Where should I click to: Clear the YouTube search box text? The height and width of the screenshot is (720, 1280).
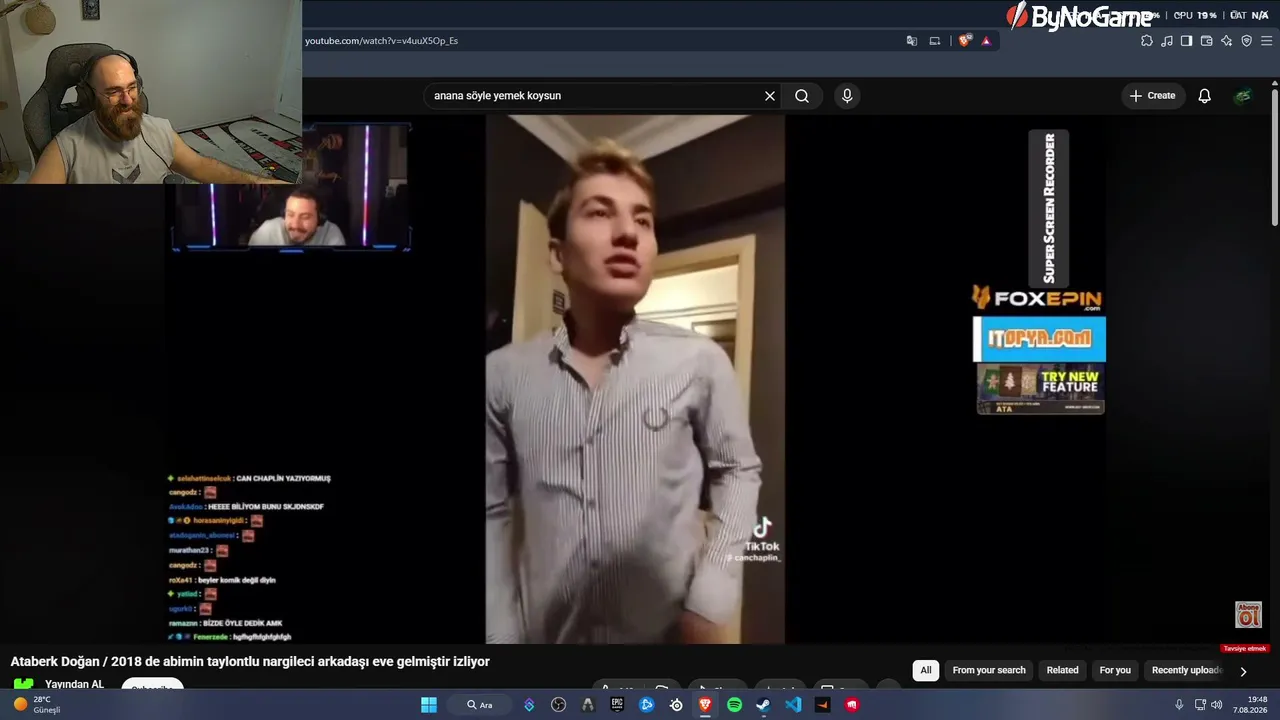click(770, 96)
